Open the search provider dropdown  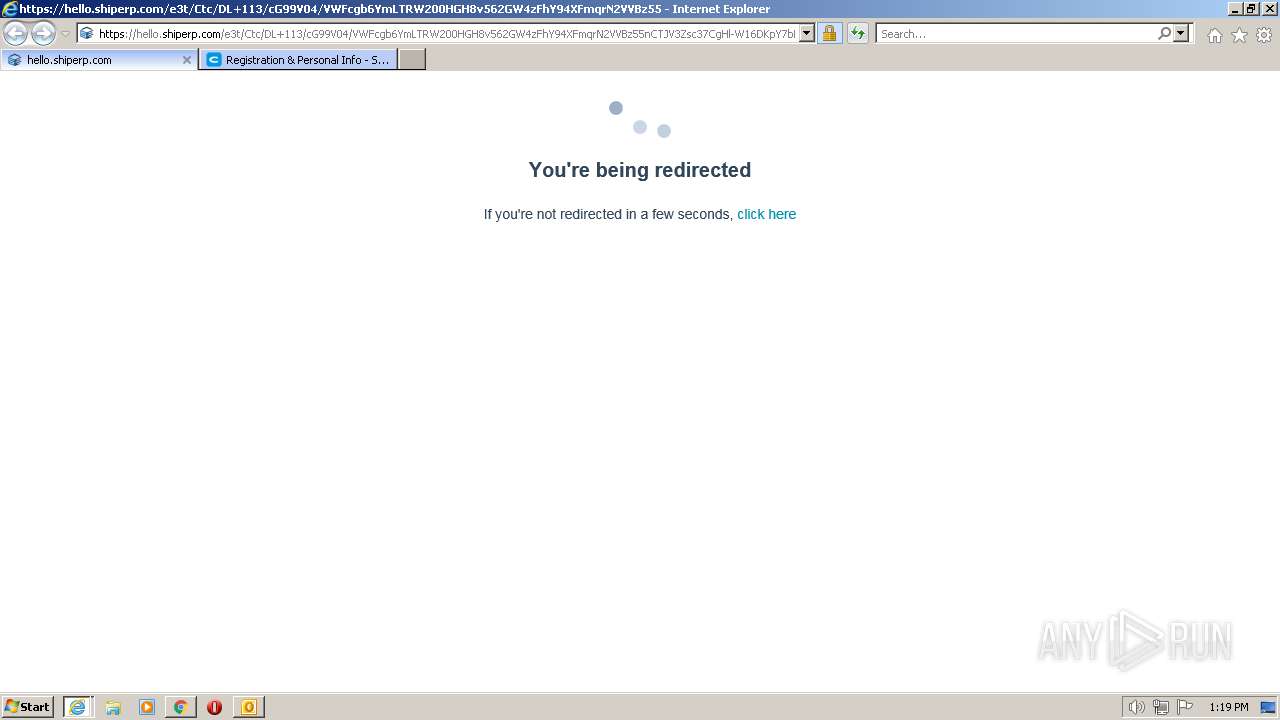1181,33
